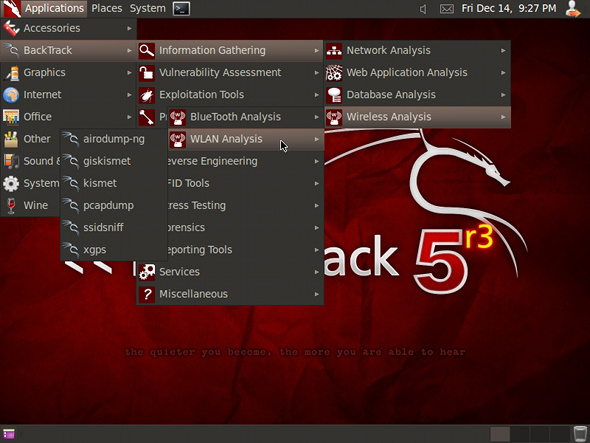Click the Accessories Swiss-knife icon
590x443 pixels.
point(11,28)
